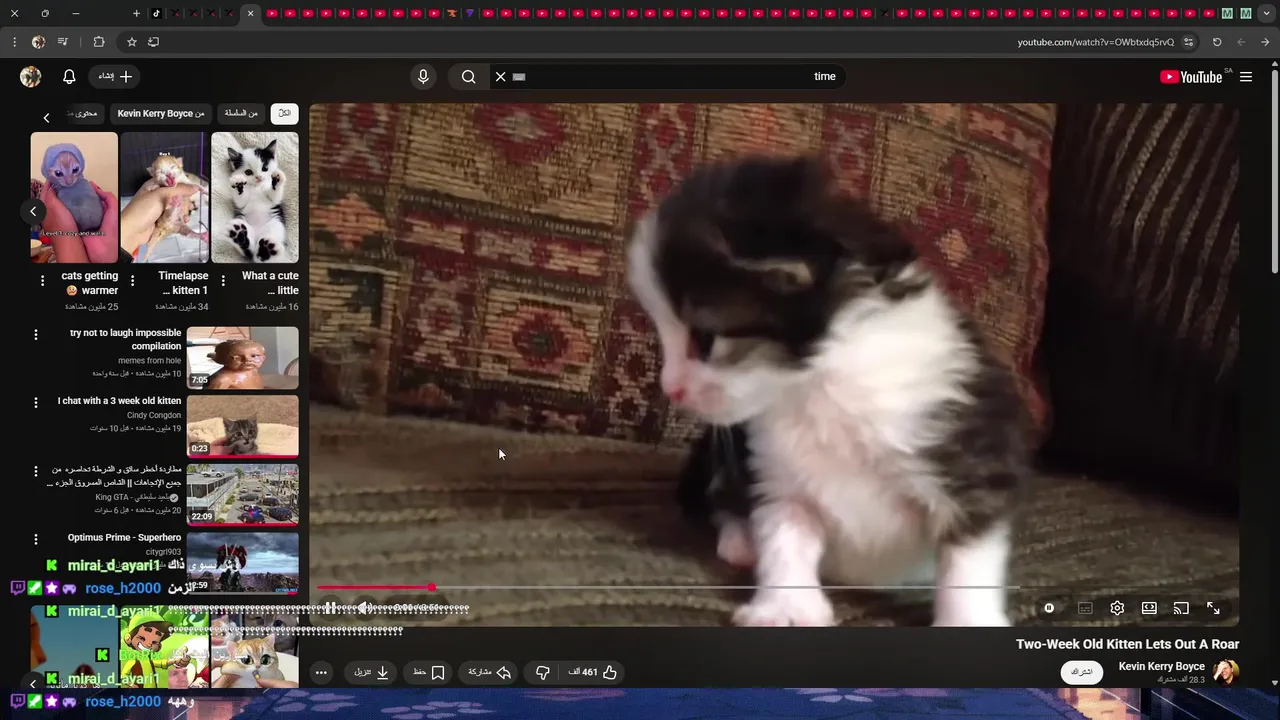
Task: Select the from-the-series filter chip
Action: (241, 114)
